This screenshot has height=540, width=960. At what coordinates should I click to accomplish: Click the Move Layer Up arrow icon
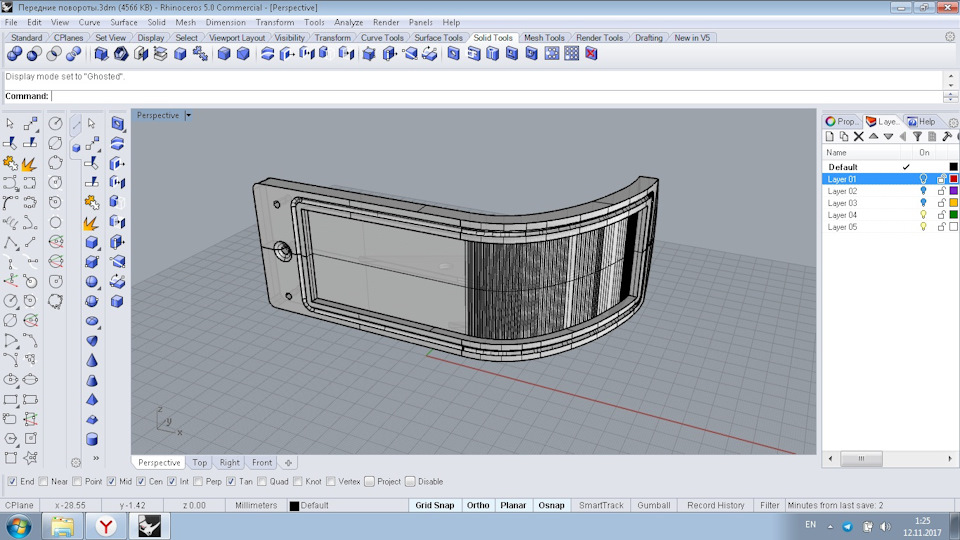pyautogui.click(x=873, y=137)
